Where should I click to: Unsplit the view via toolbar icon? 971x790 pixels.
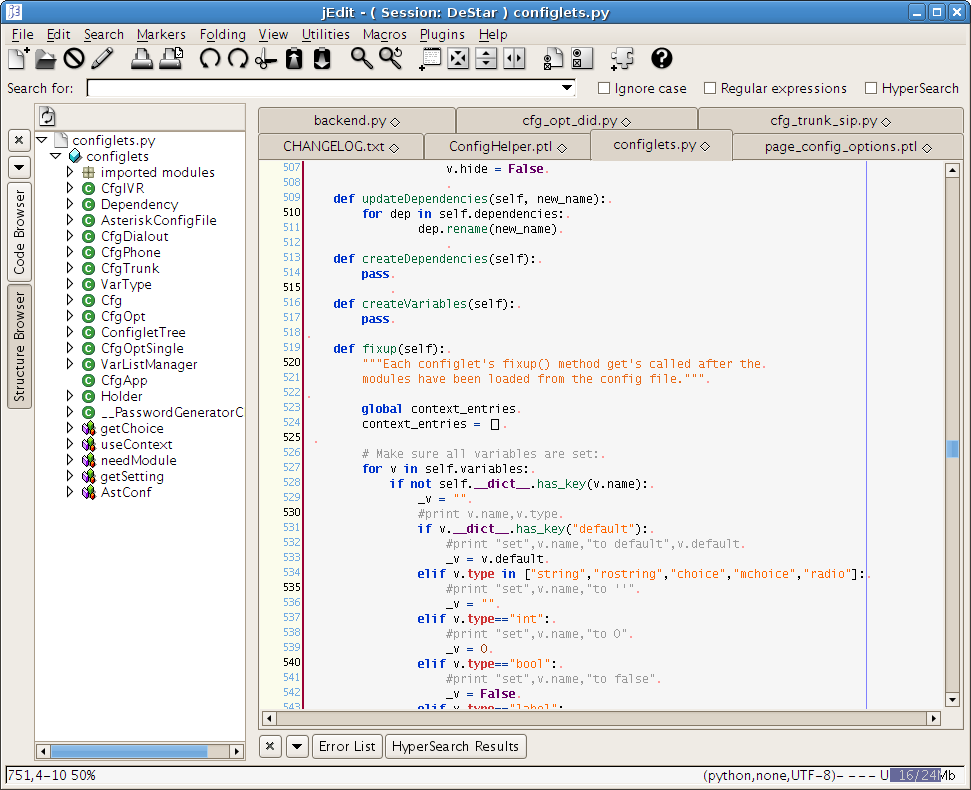click(458, 59)
